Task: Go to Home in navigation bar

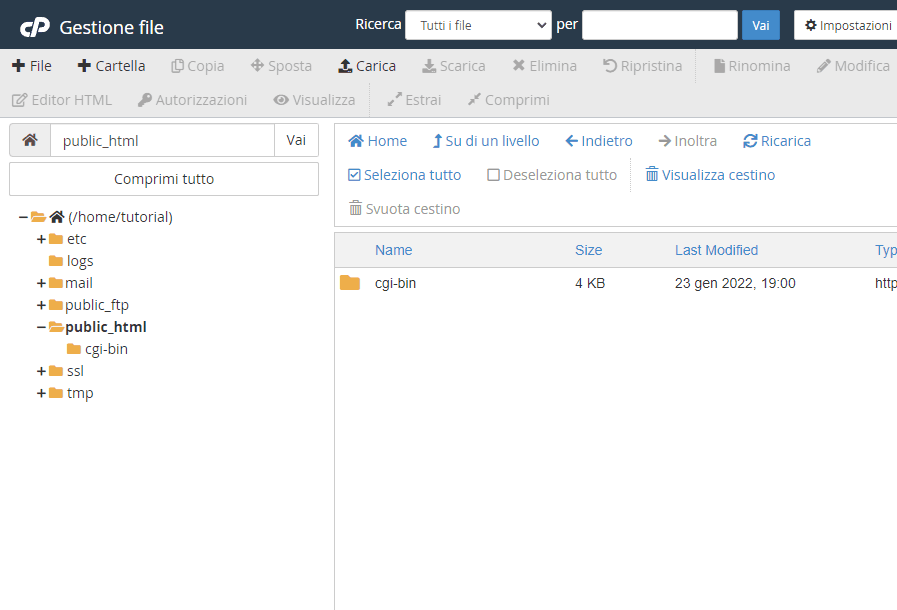Action: pyautogui.click(x=378, y=141)
